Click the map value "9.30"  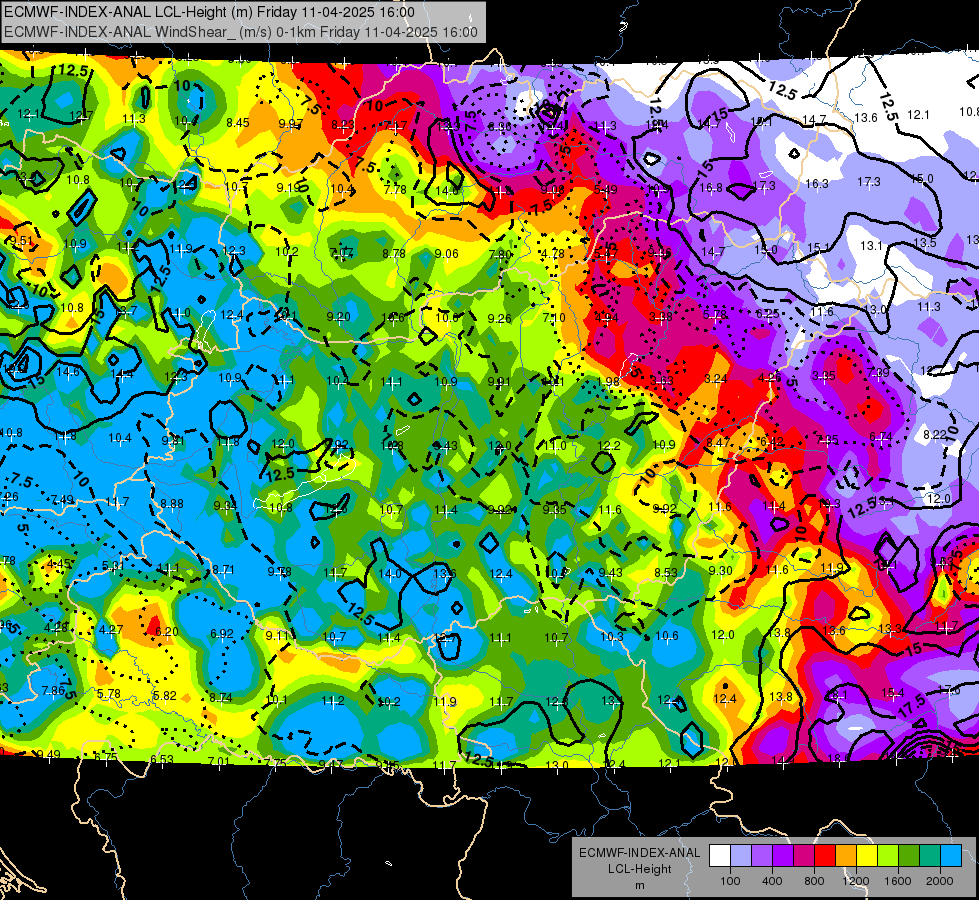(721, 570)
